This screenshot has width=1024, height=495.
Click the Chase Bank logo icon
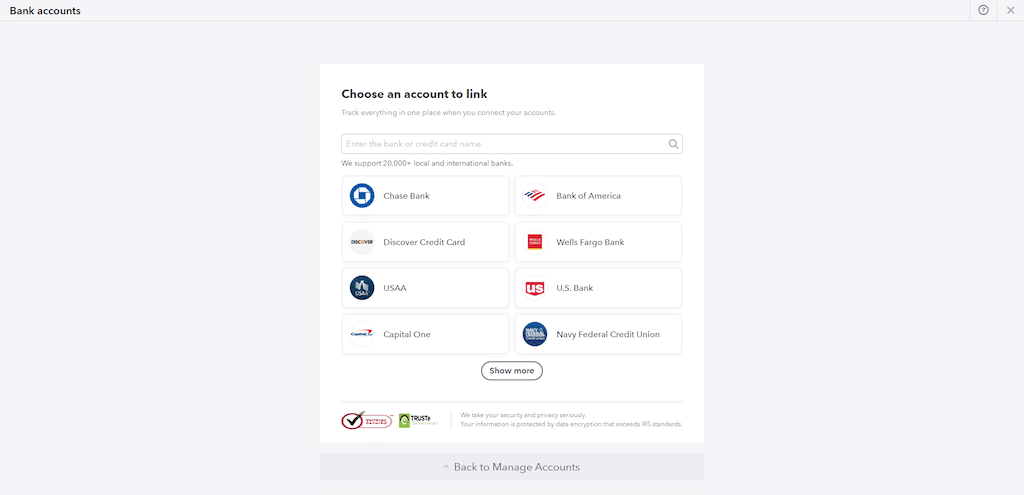[x=362, y=196]
